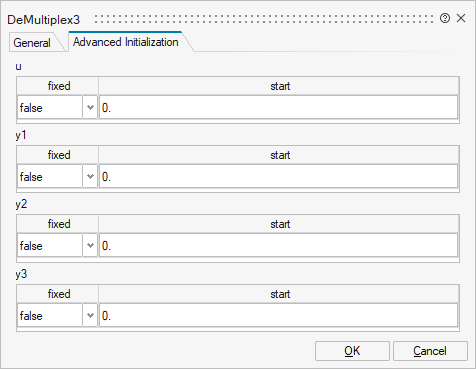The image size is (476, 369).
Task: Select the false value box for y2
Action: point(50,246)
